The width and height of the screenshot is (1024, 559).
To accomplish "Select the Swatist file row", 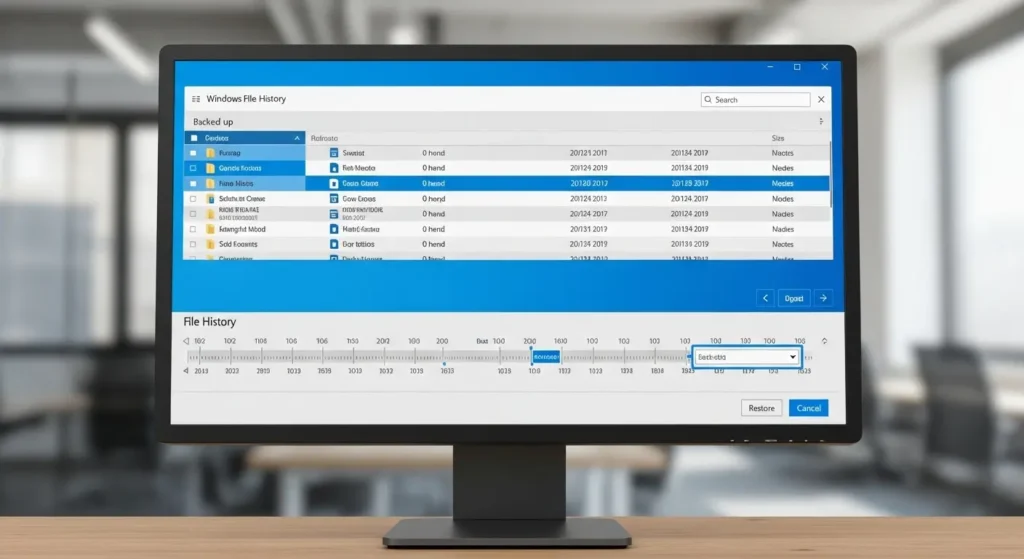I will coord(569,153).
